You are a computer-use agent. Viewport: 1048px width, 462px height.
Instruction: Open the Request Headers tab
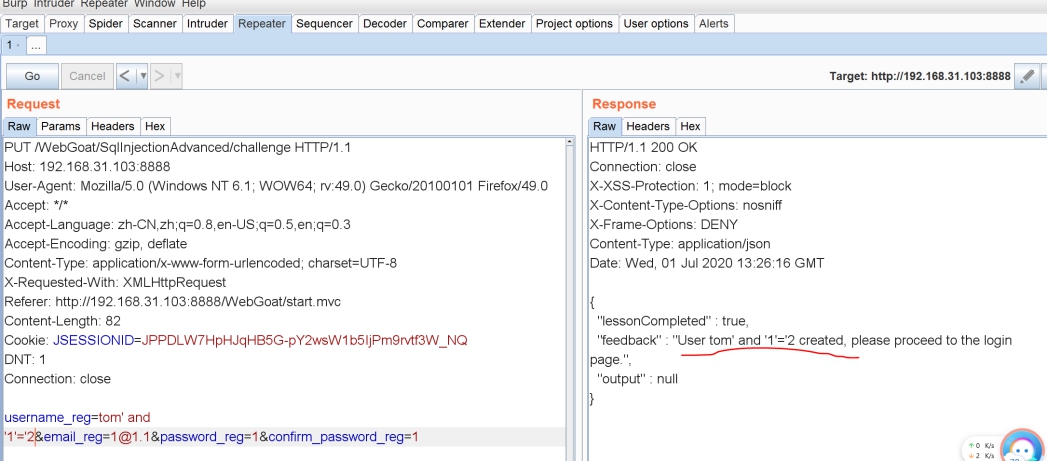click(x=113, y=126)
